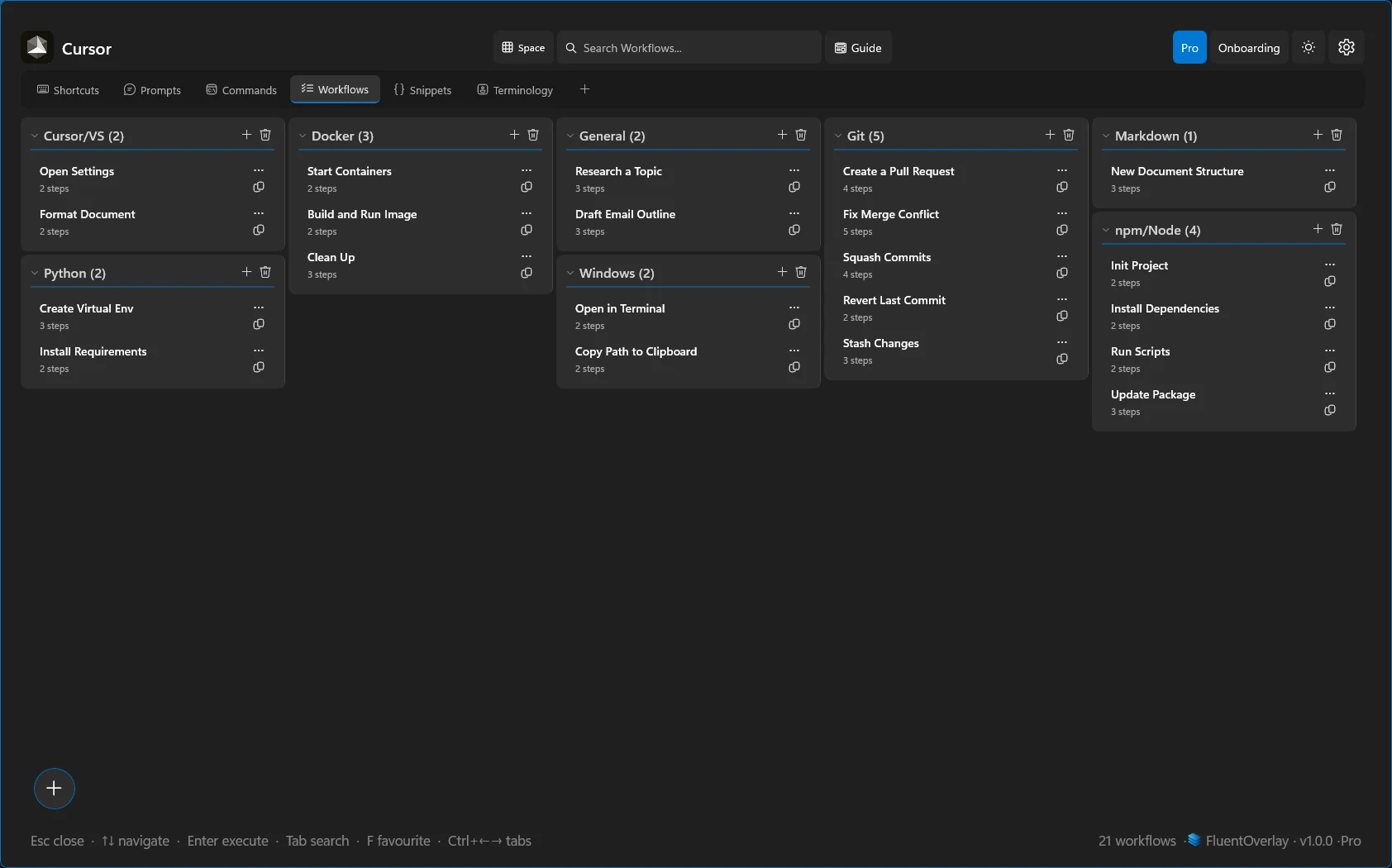
Task: Open the ellipsis menu on Init Project
Action: (1331, 264)
